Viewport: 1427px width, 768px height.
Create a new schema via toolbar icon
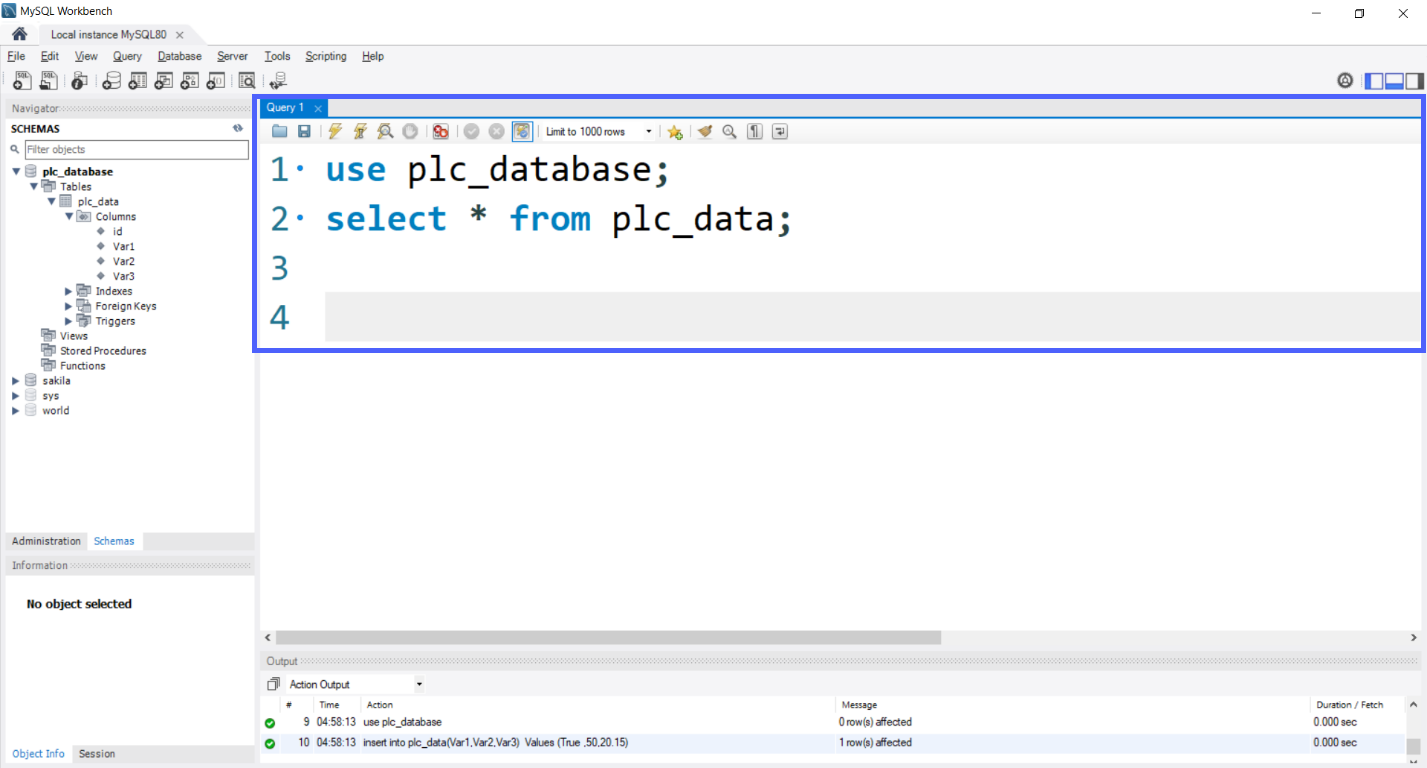112,81
